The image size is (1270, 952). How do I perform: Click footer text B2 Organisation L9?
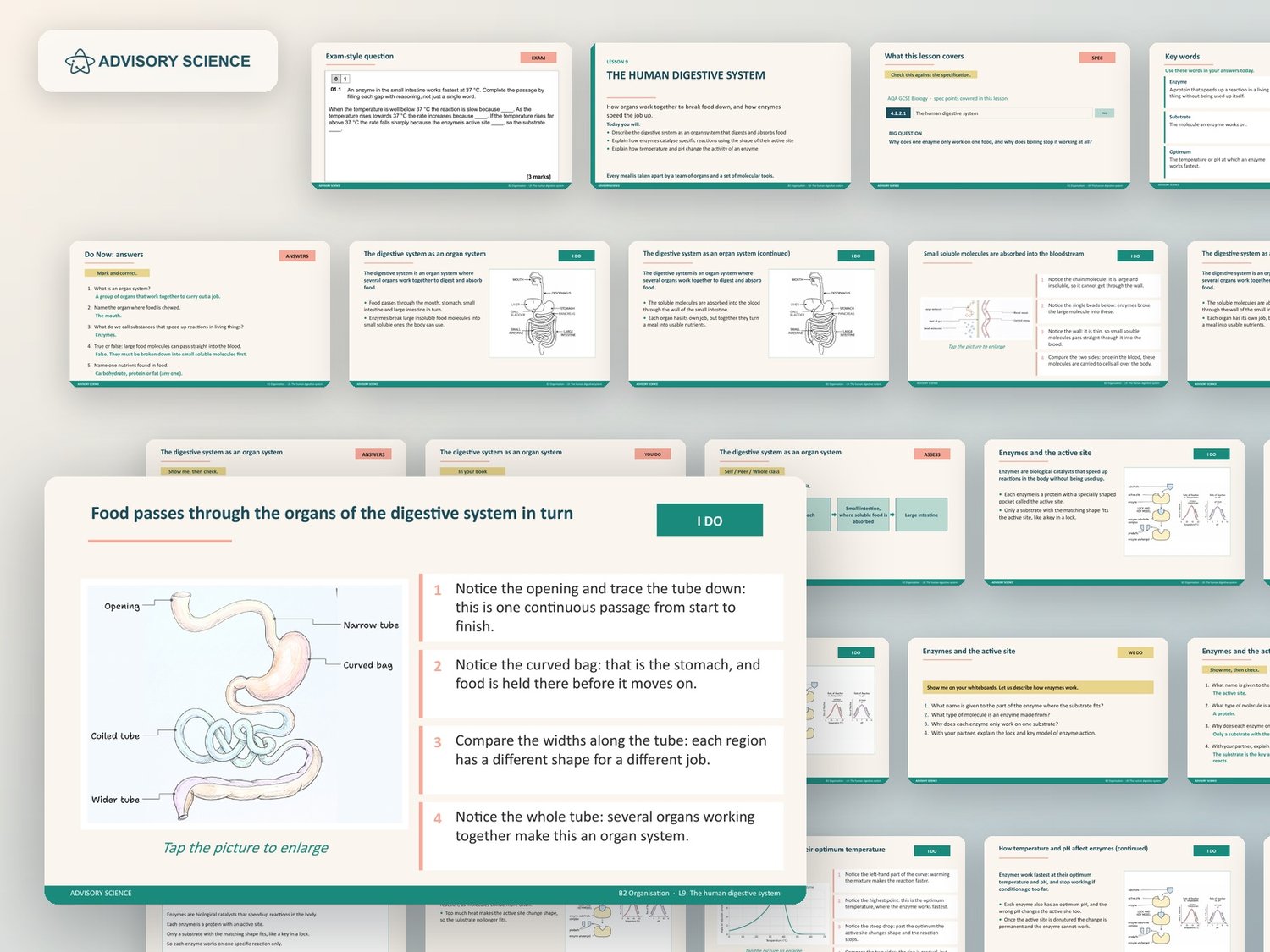click(x=699, y=893)
